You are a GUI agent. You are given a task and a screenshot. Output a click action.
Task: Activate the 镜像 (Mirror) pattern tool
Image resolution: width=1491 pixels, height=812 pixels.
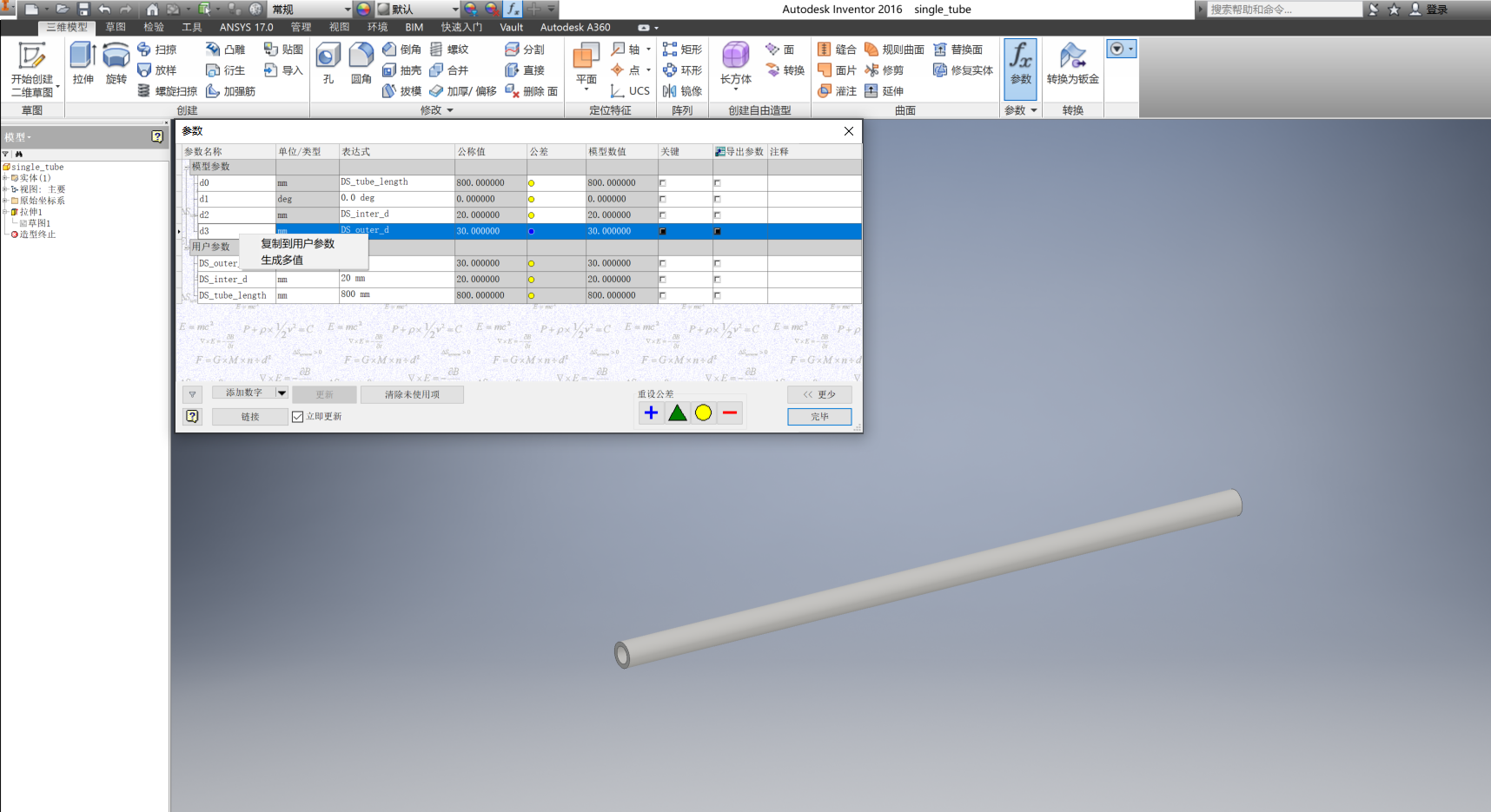click(x=684, y=90)
